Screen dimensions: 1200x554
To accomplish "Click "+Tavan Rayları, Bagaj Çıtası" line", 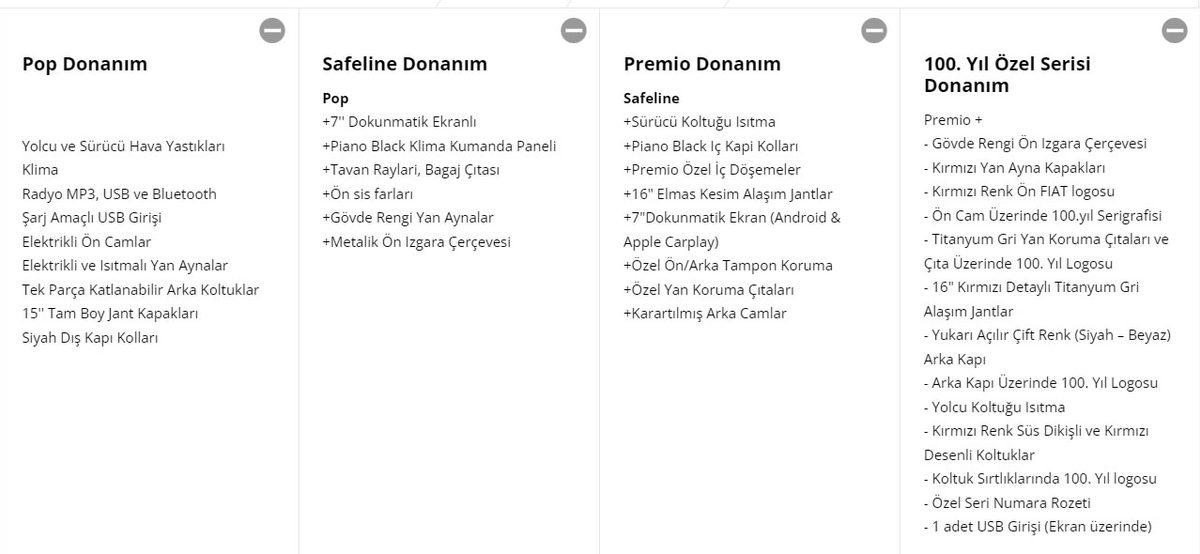I will point(411,170).
